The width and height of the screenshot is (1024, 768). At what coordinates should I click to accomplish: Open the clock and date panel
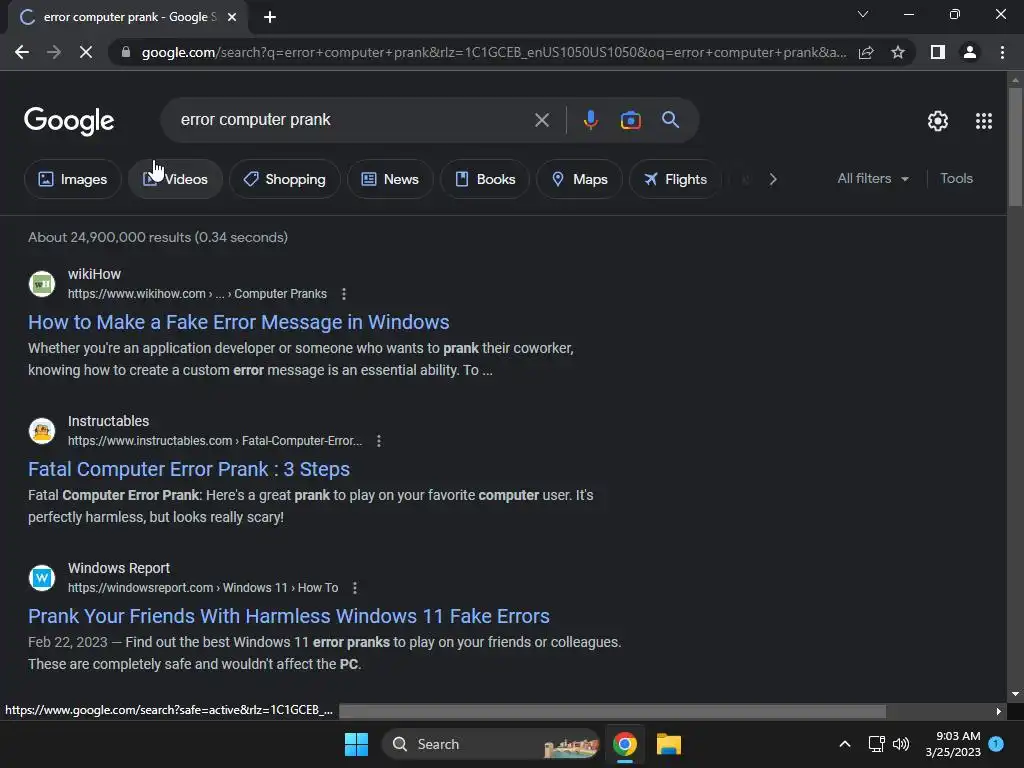[x=953, y=744]
